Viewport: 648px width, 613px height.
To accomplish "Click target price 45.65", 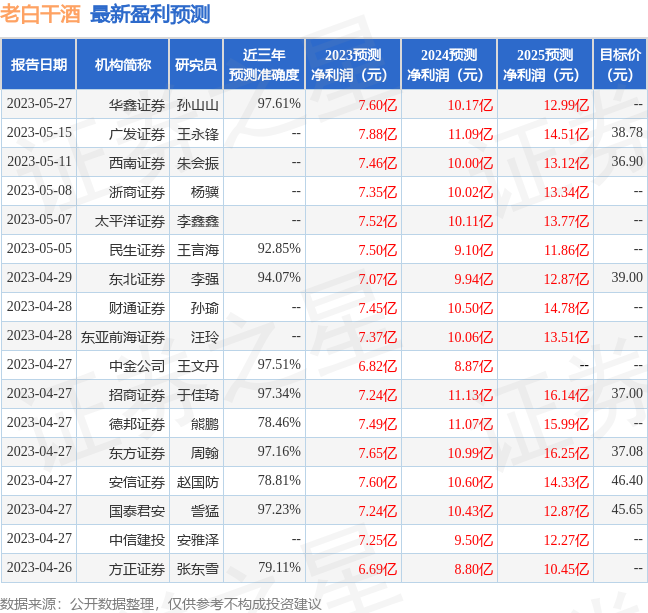I will 627,509.
